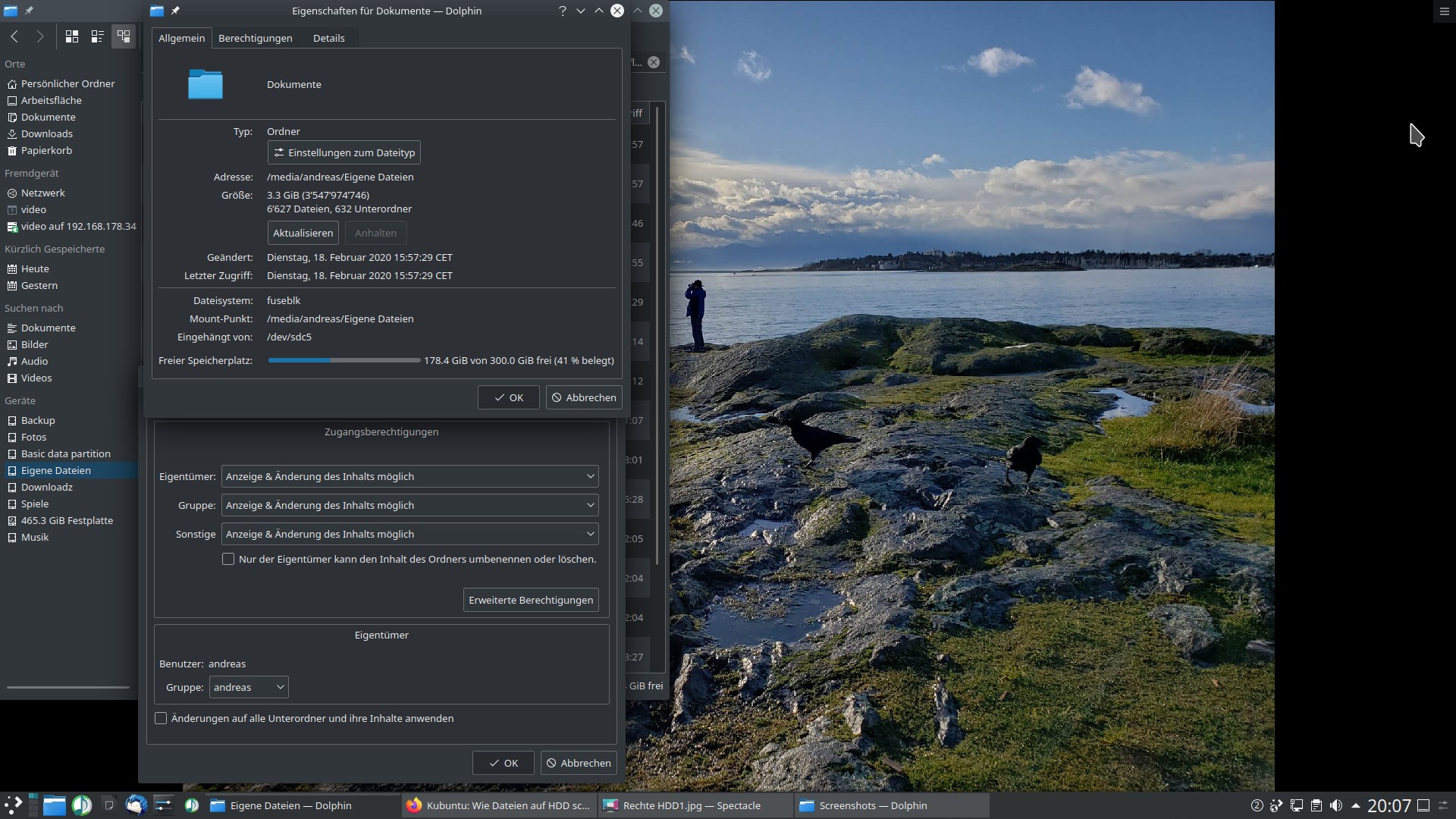Open the application launcher in taskbar
The width and height of the screenshot is (1456, 819).
point(13,805)
